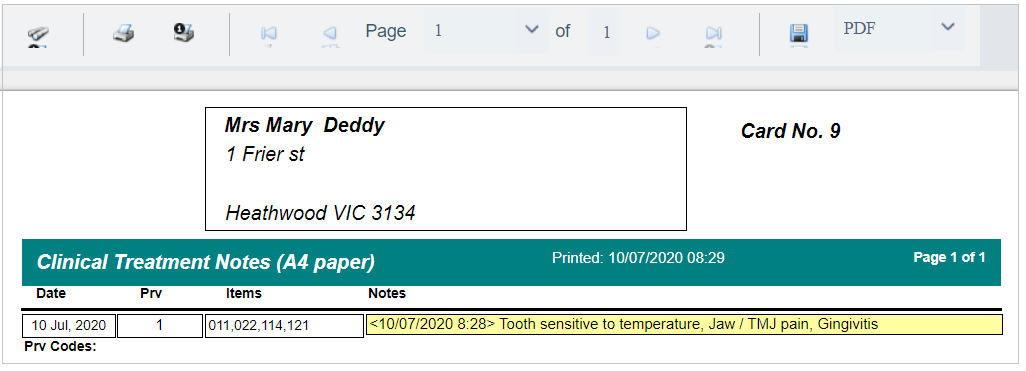
Task: Click the binoculars find text icon
Action: 37,36
